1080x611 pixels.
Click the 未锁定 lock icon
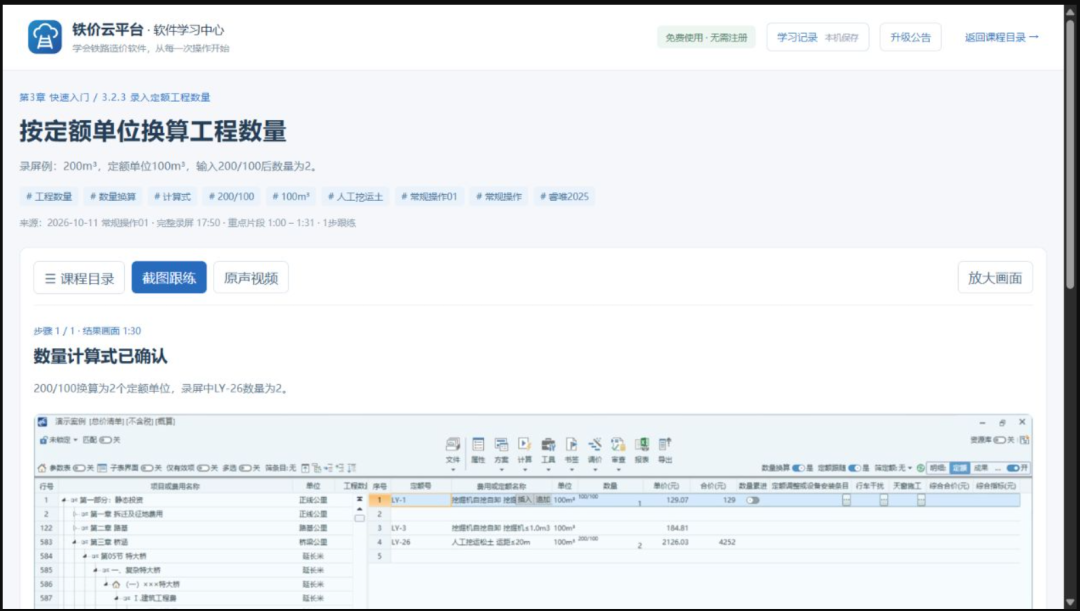[x=43, y=439]
